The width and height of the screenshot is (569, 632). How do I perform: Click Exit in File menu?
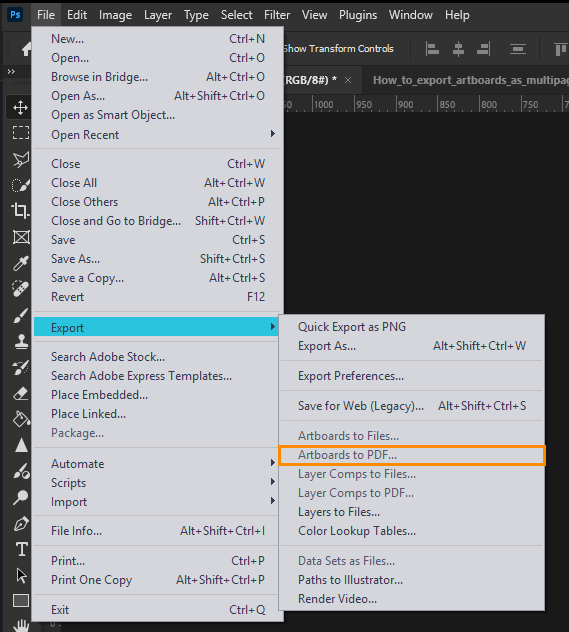[x=156, y=610]
